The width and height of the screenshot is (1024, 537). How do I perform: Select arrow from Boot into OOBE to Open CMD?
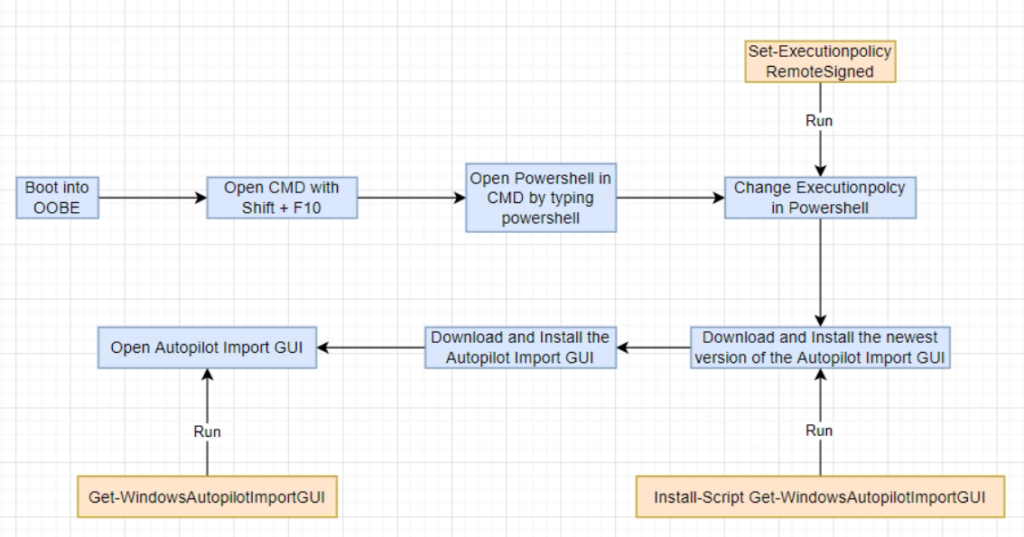click(x=153, y=197)
